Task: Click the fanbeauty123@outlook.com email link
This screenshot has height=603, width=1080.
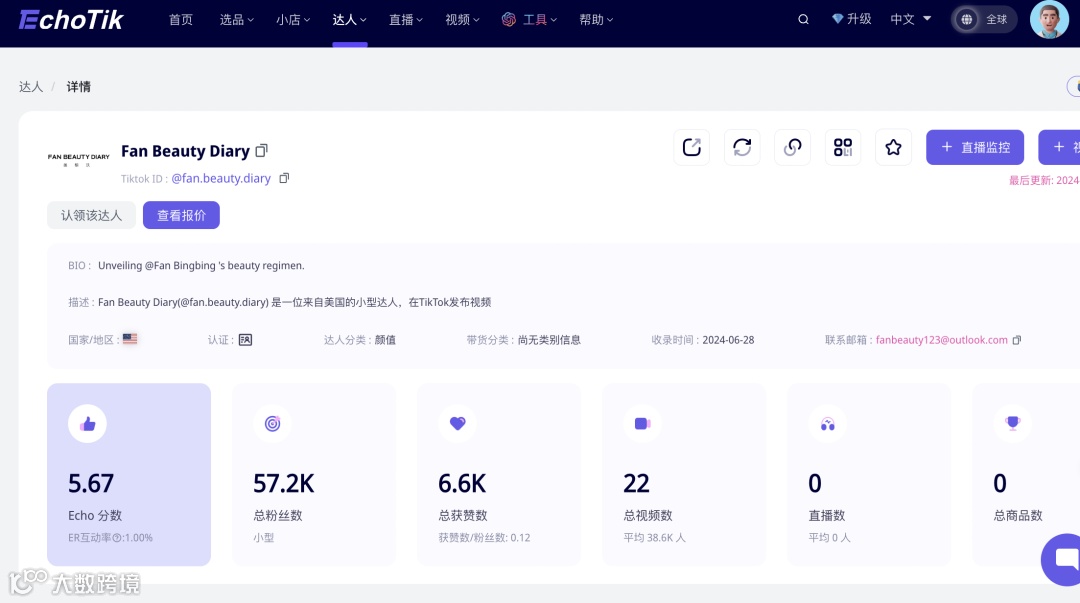Action: coord(942,340)
